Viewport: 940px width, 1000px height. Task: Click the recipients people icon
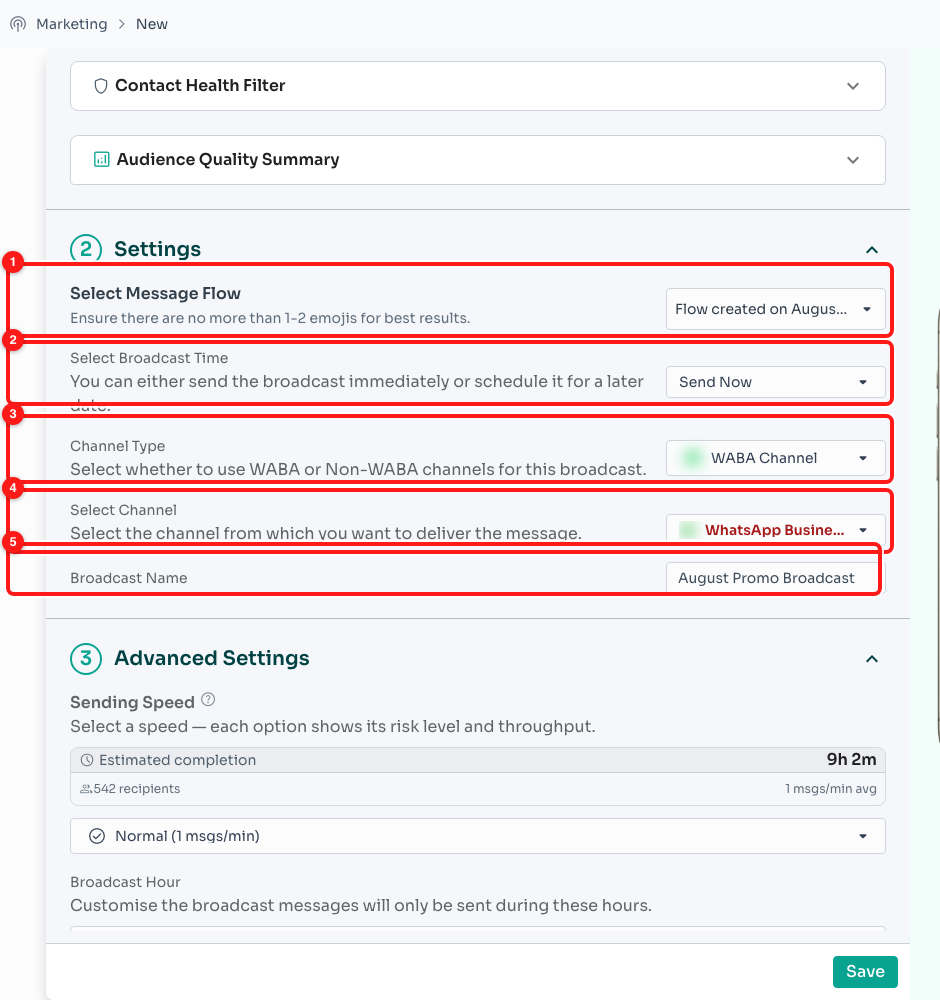85,789
